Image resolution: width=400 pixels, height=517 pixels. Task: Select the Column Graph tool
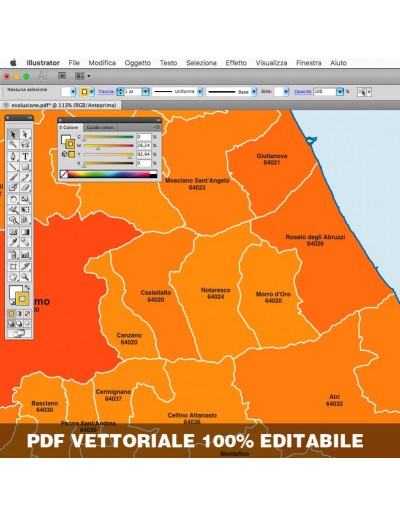25,255
